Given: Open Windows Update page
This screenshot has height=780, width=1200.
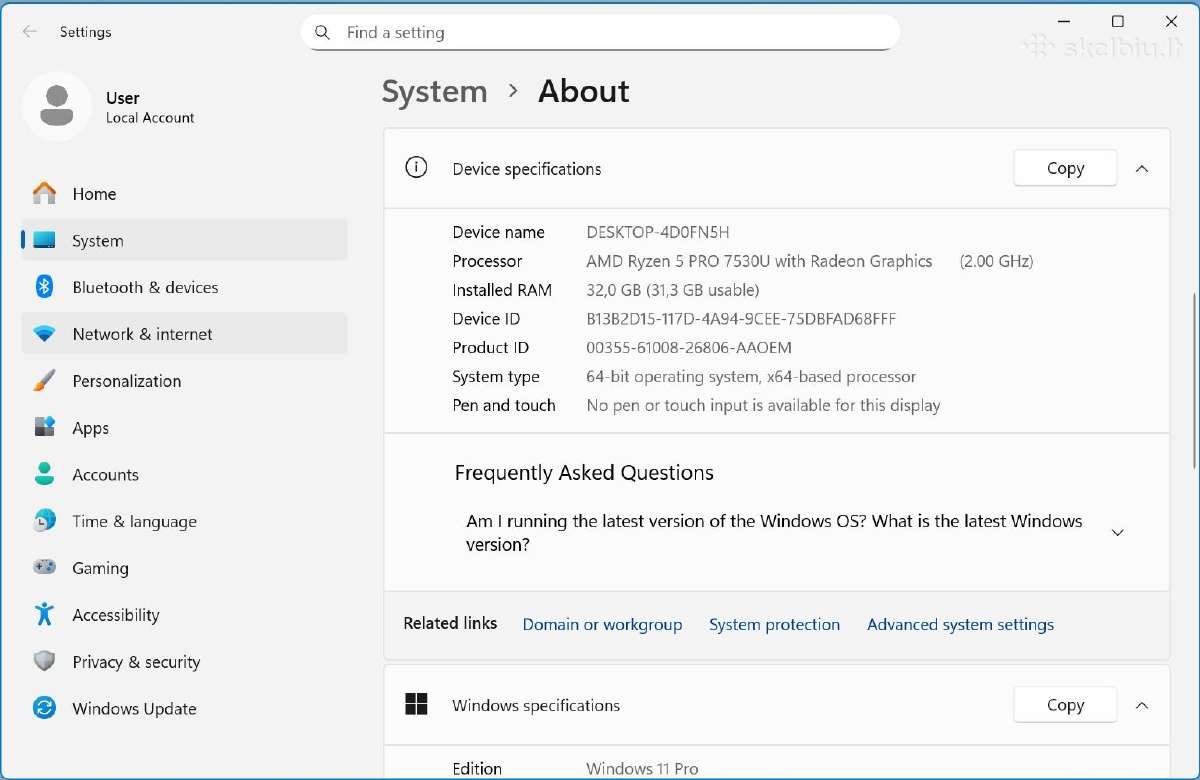Looking at the screenshot, I should [x=184, y=708].
